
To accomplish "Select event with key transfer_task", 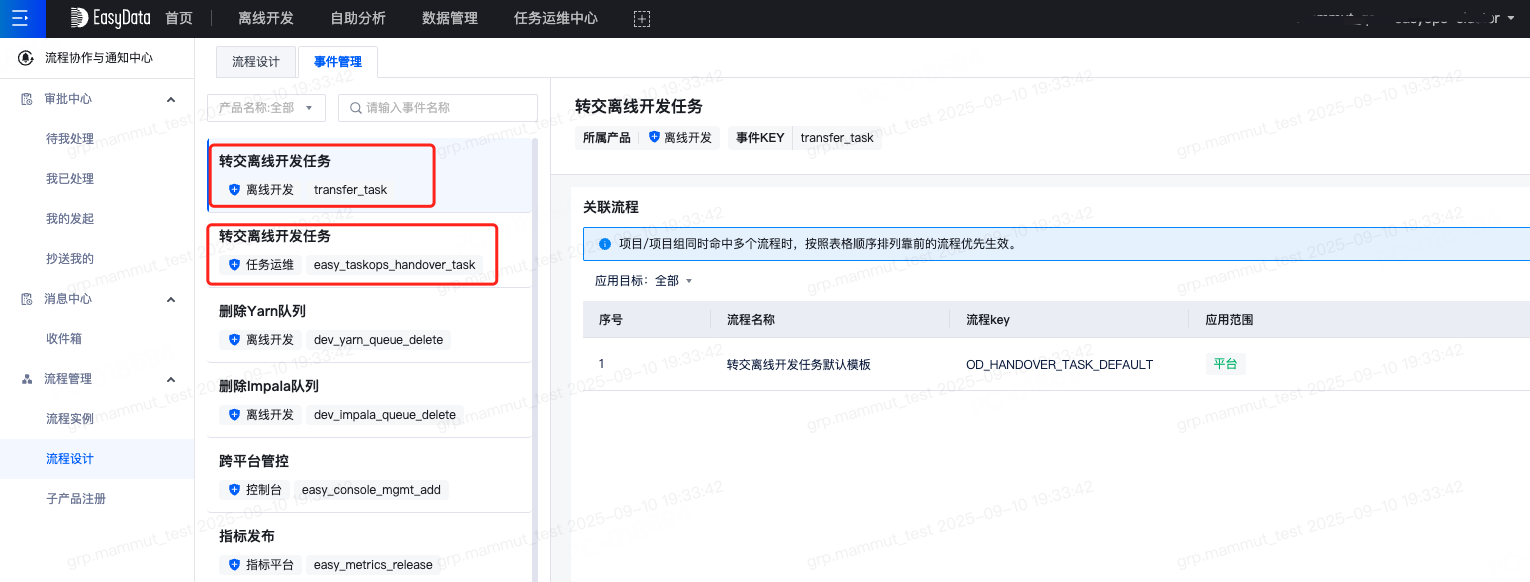I will [369, 175].
